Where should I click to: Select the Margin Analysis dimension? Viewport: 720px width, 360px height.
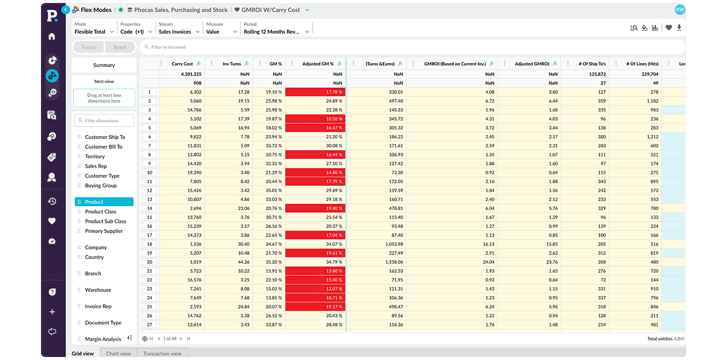103,339
